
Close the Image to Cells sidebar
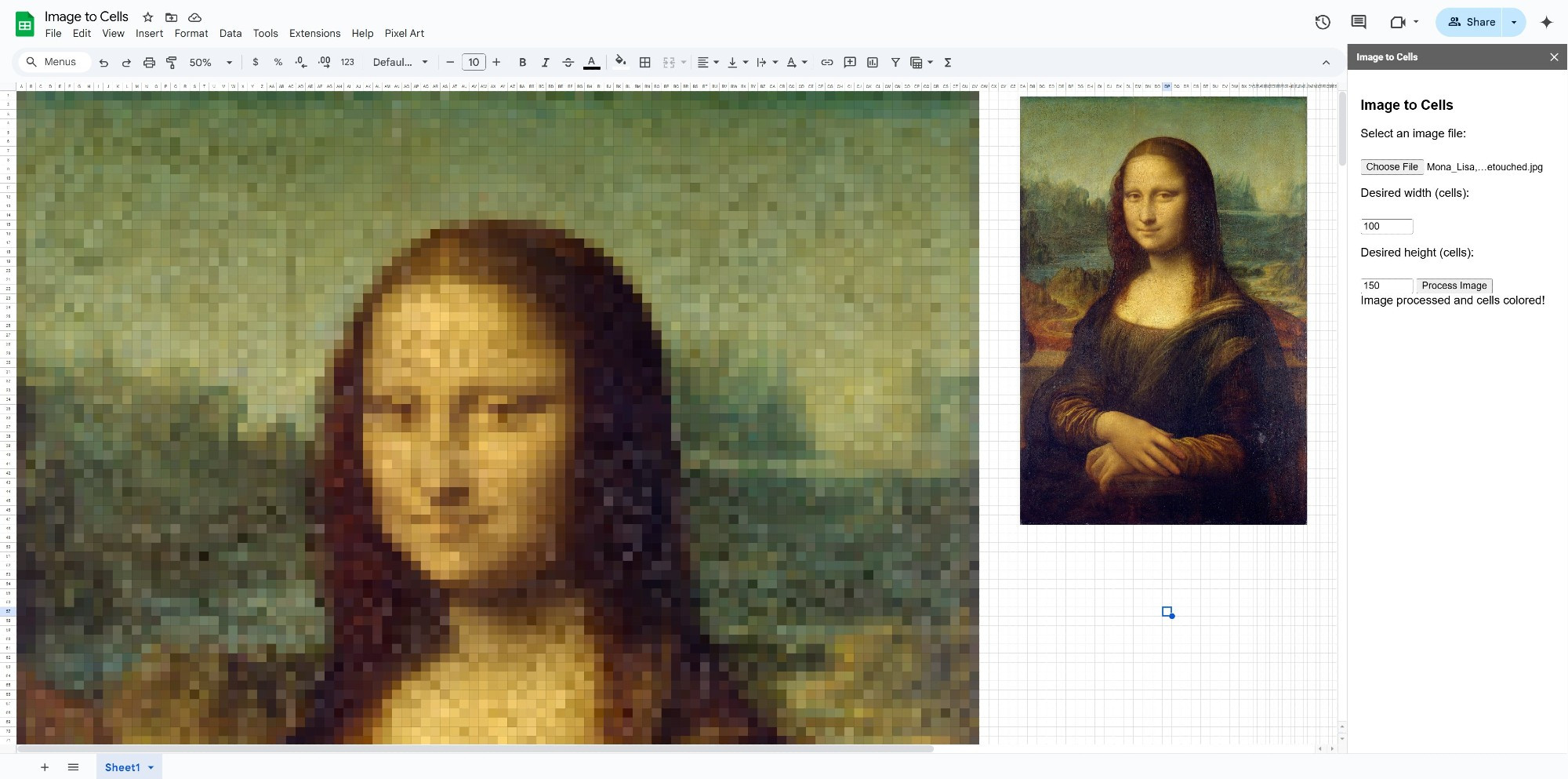click(1554, 56)
